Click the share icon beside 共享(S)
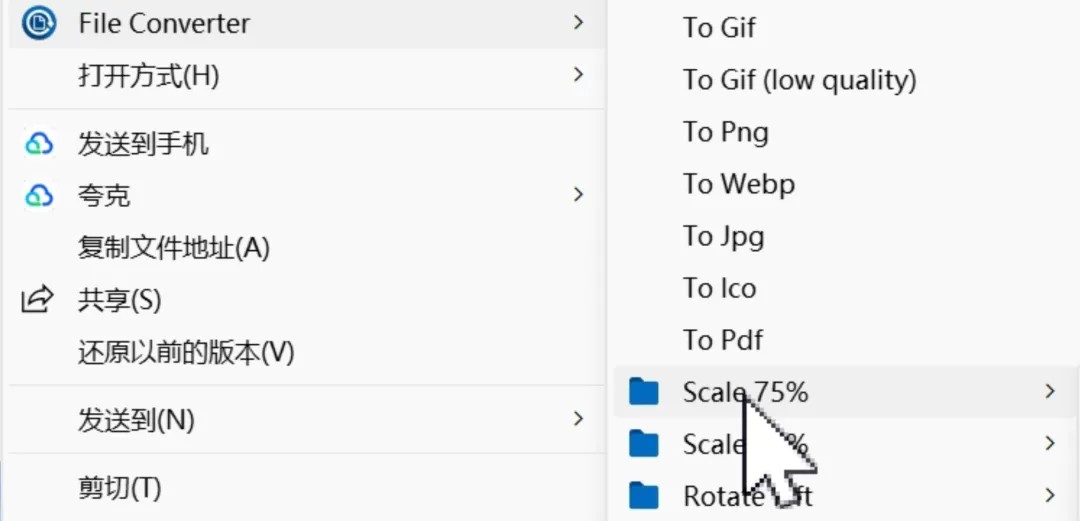The height and width of the screenshot is (521, 1080). [38, 300]
